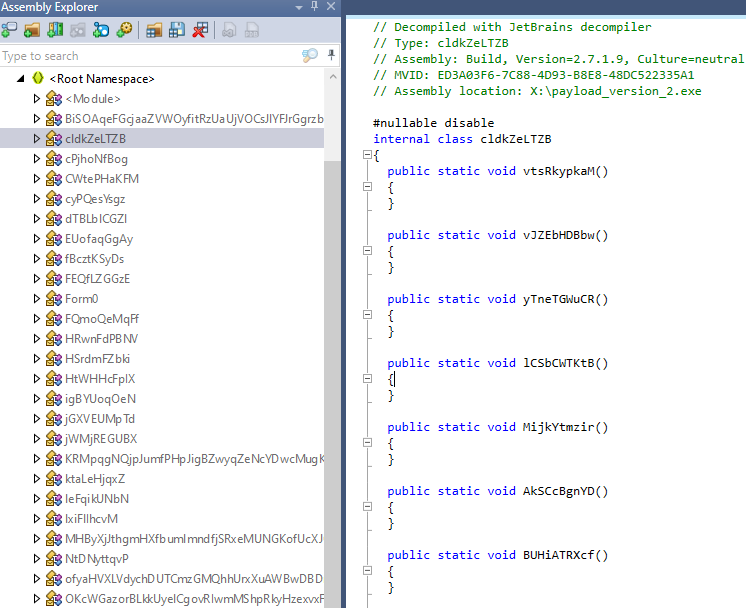Collapse the BUHiATRXcf method fold
This screenshot has width=746, height=608.
click(367, 570)
